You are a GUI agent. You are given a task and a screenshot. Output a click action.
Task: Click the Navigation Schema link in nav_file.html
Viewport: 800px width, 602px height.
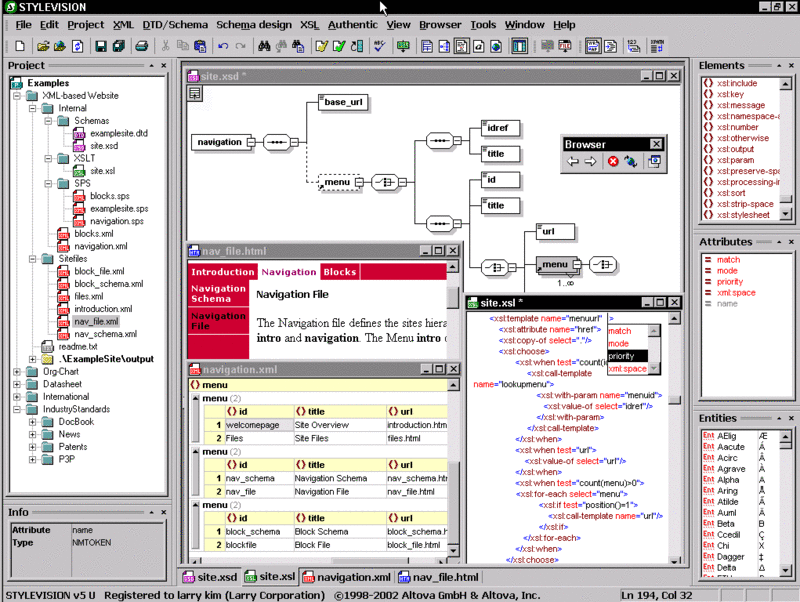tap(218, 293)
